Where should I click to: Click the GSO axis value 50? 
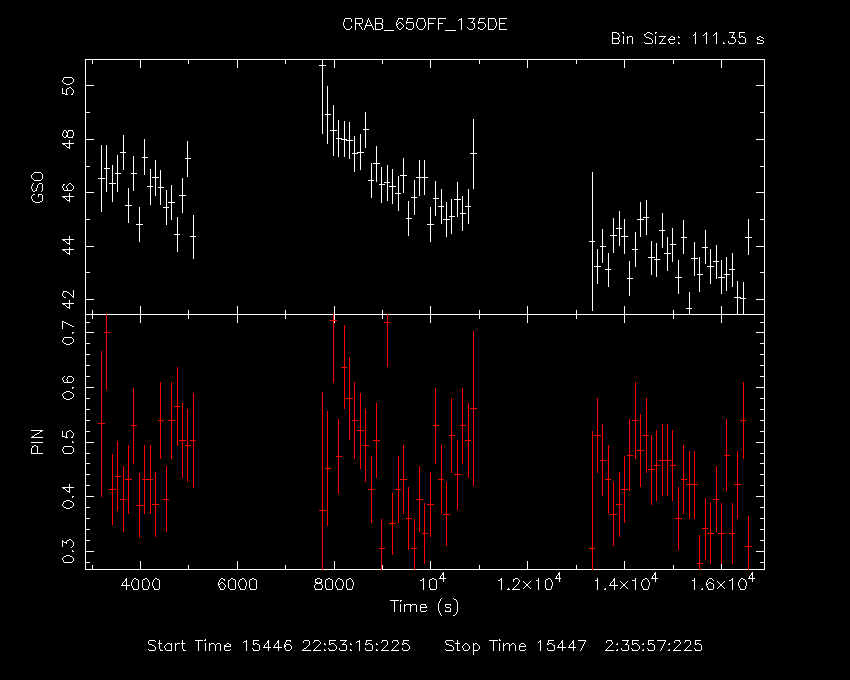pyautogui.click(x=69, y=86)
